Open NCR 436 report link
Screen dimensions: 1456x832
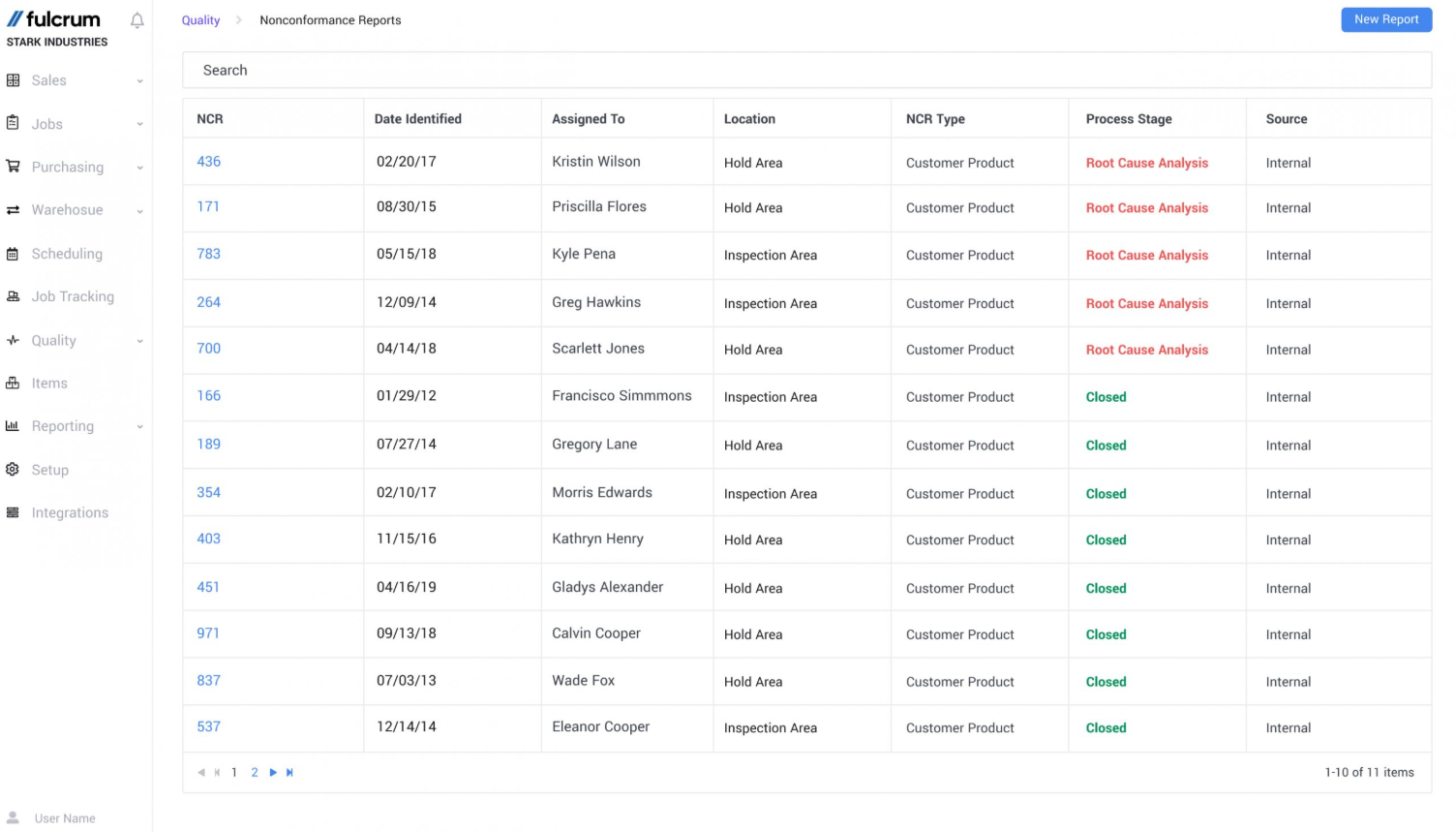coord(209,162)
